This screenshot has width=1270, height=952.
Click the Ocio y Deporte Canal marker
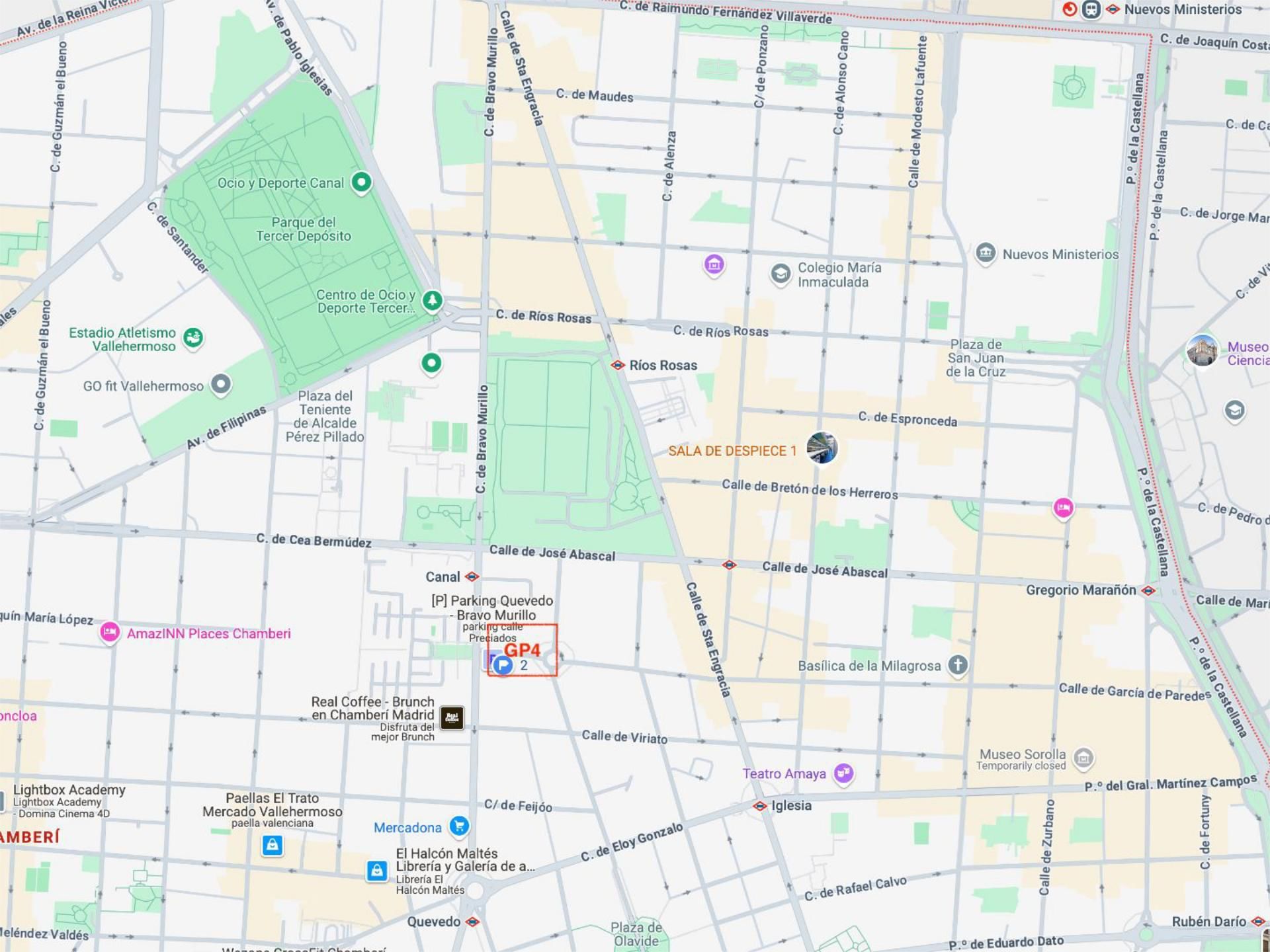[361, 182]
